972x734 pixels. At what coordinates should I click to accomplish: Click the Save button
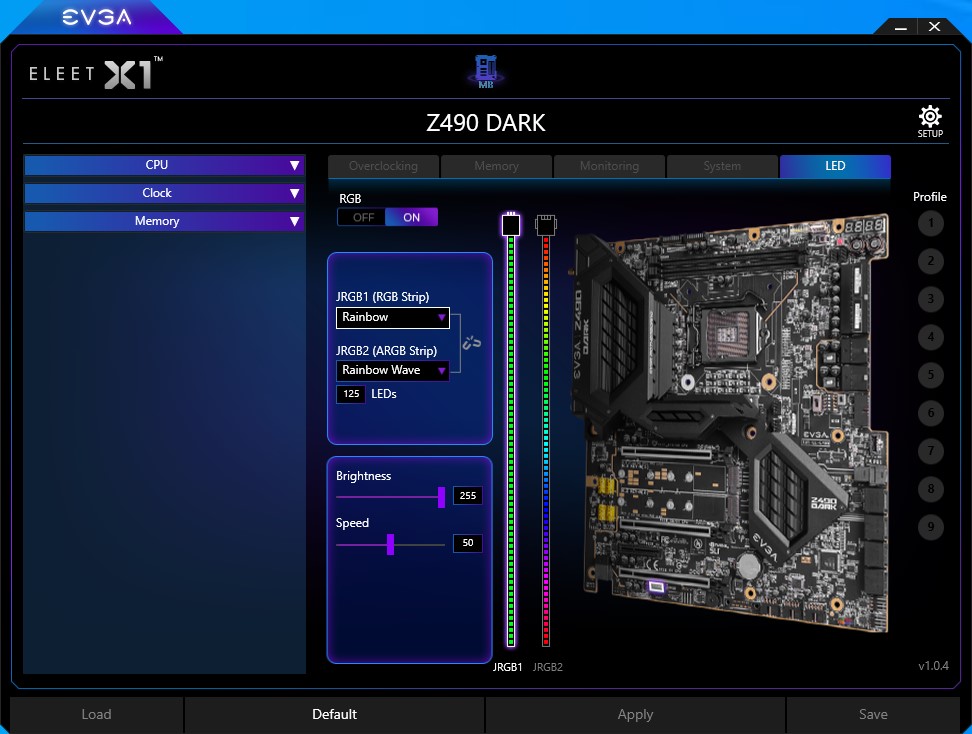pos(873,714)
